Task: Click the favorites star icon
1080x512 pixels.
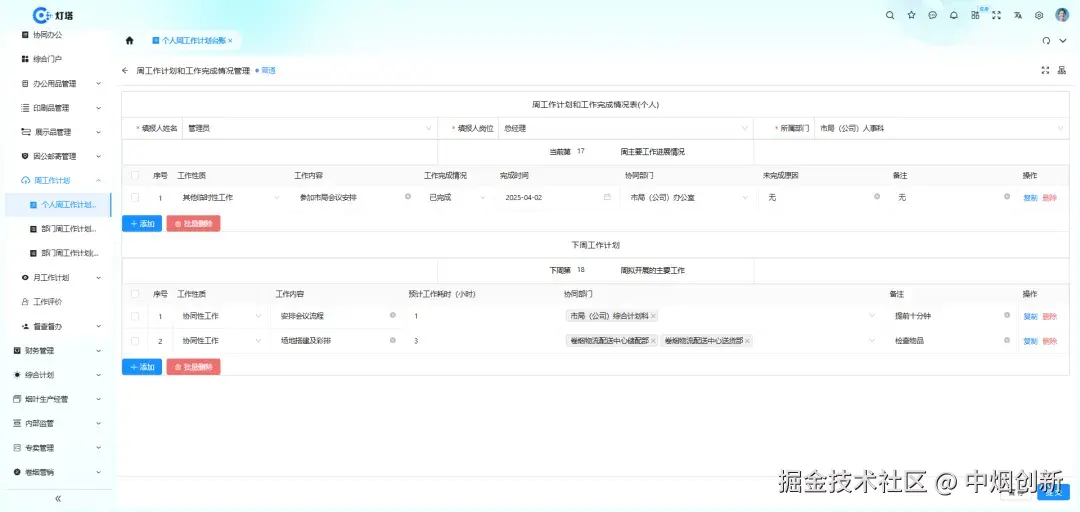Action: pyautogui.click(x=911, y=15)
